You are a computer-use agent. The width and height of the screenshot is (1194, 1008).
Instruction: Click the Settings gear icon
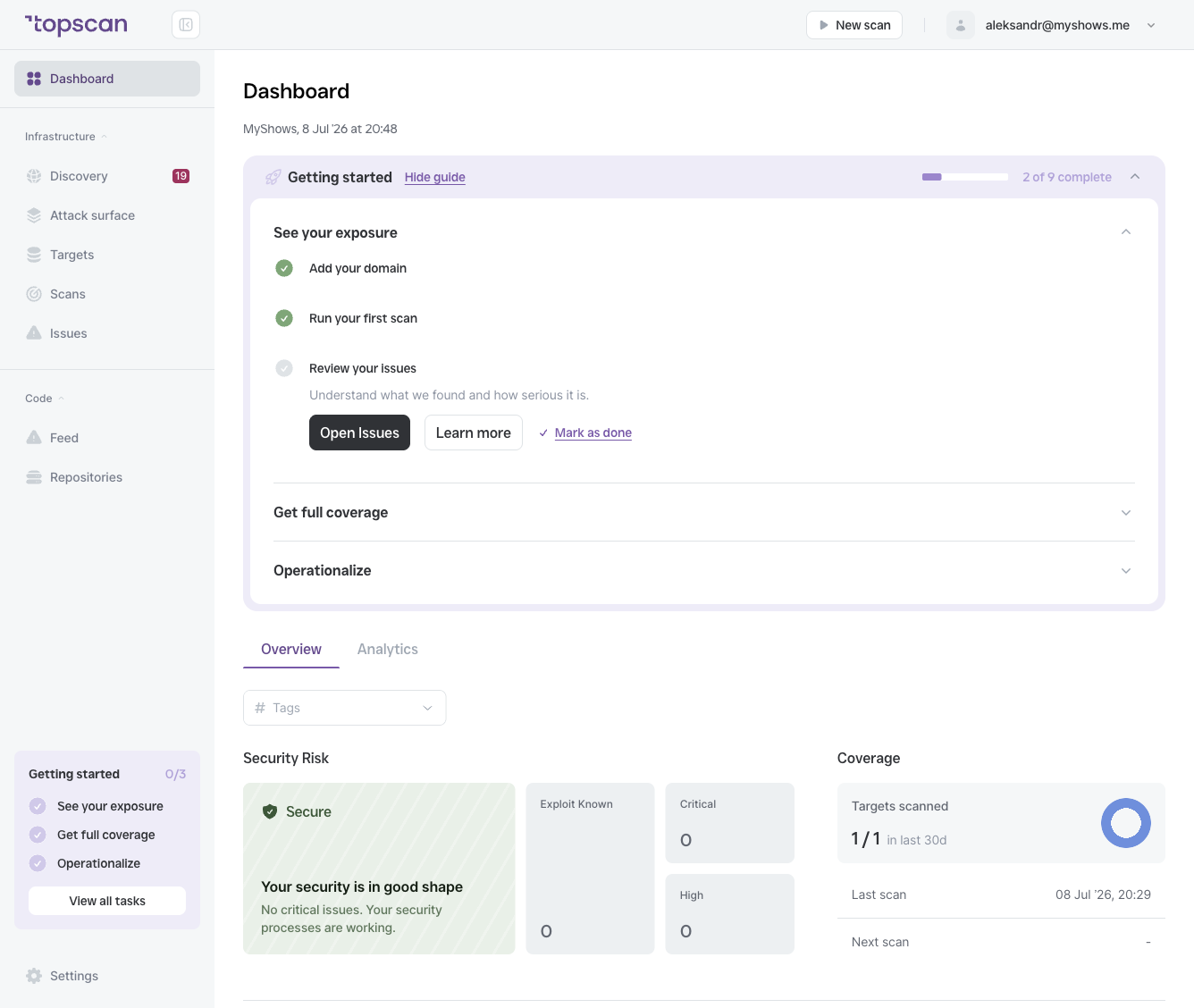[x=34, y=976]
